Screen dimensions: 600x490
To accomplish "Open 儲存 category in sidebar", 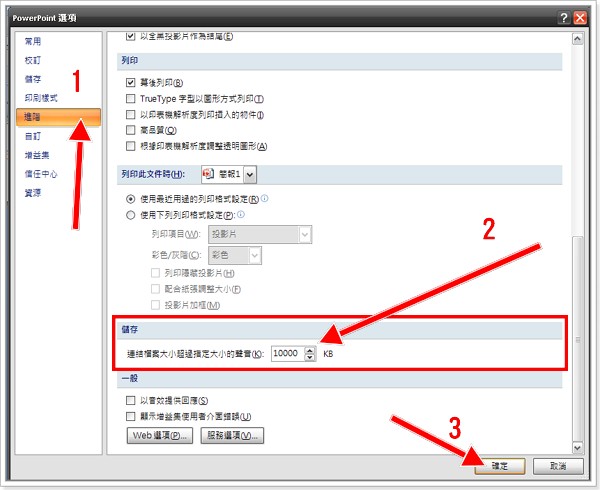I will point(33,79).
